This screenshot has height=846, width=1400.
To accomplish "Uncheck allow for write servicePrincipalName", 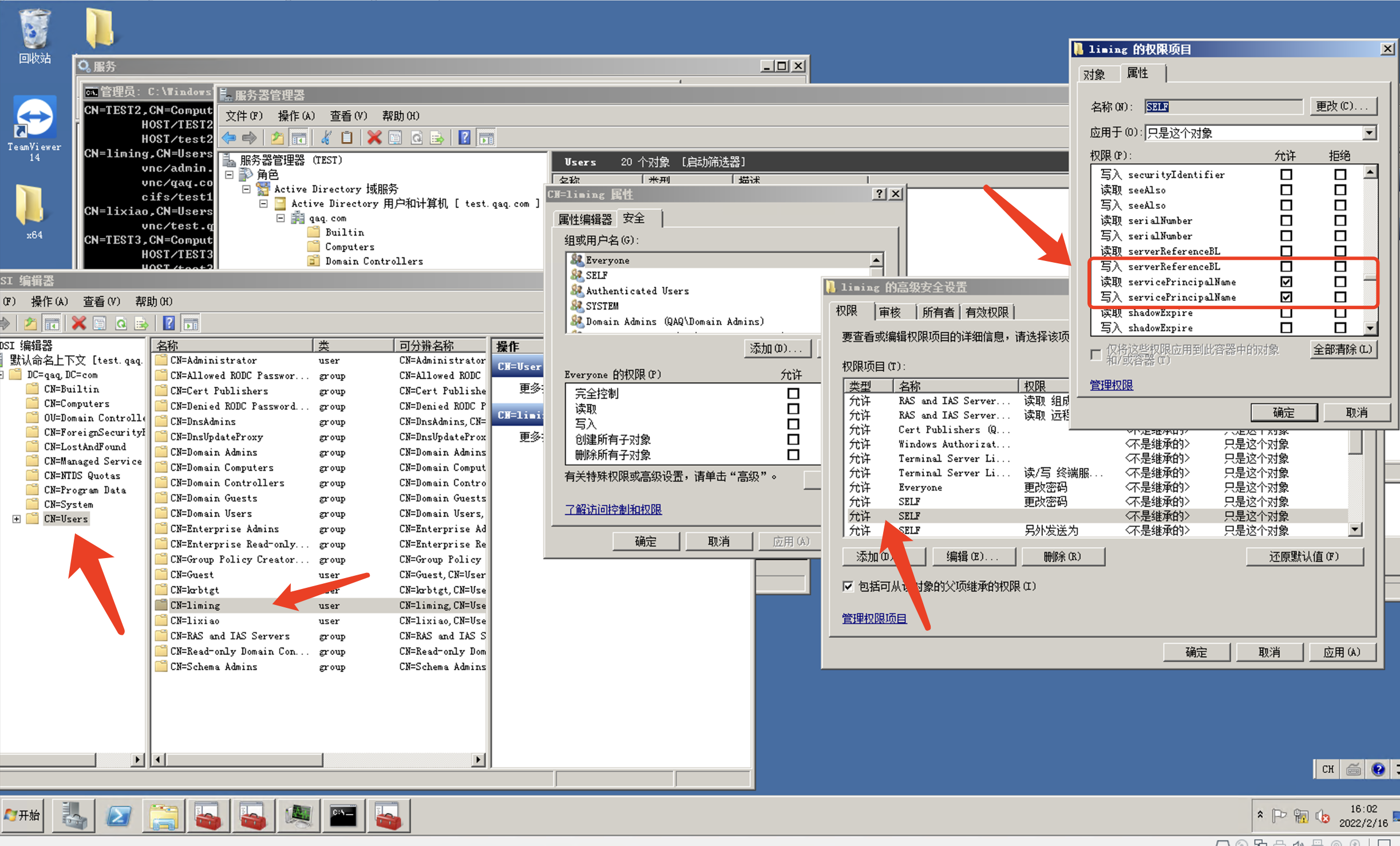I will pos(1286,297).
